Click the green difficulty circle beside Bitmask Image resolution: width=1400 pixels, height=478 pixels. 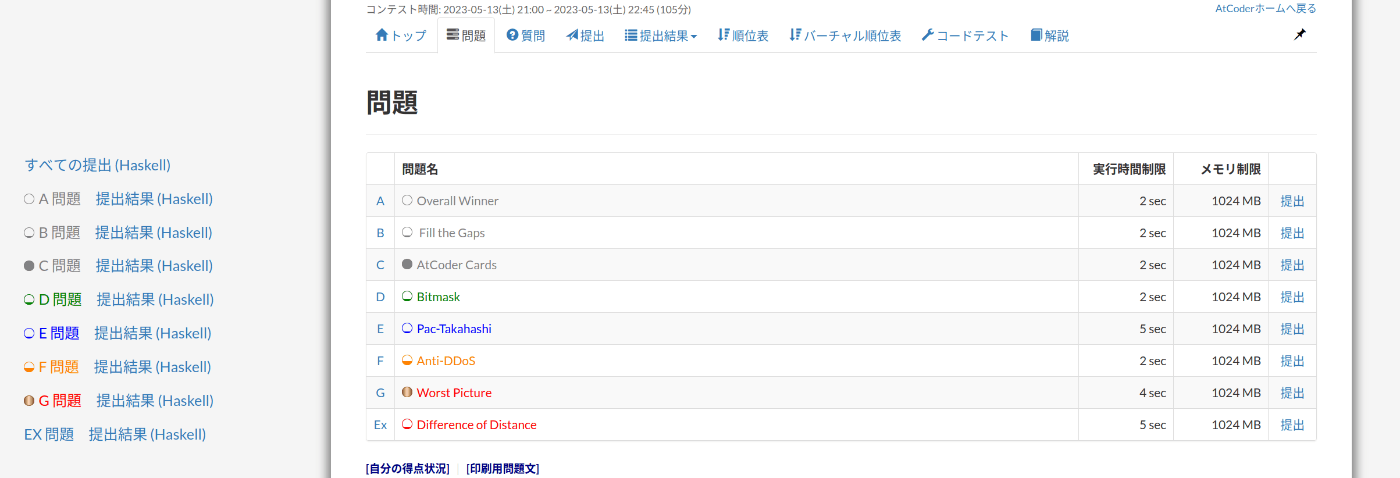[x=407, y=296]
